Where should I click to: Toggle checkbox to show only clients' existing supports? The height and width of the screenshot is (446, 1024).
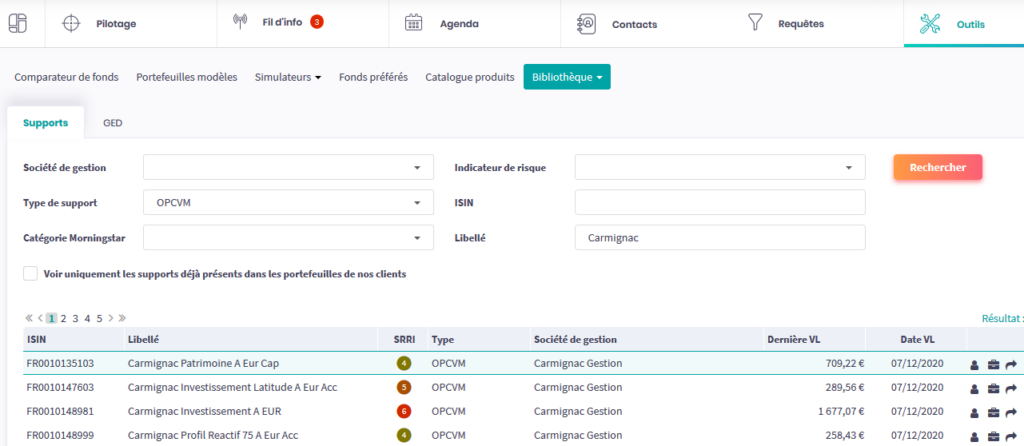(x=31, y=273)
